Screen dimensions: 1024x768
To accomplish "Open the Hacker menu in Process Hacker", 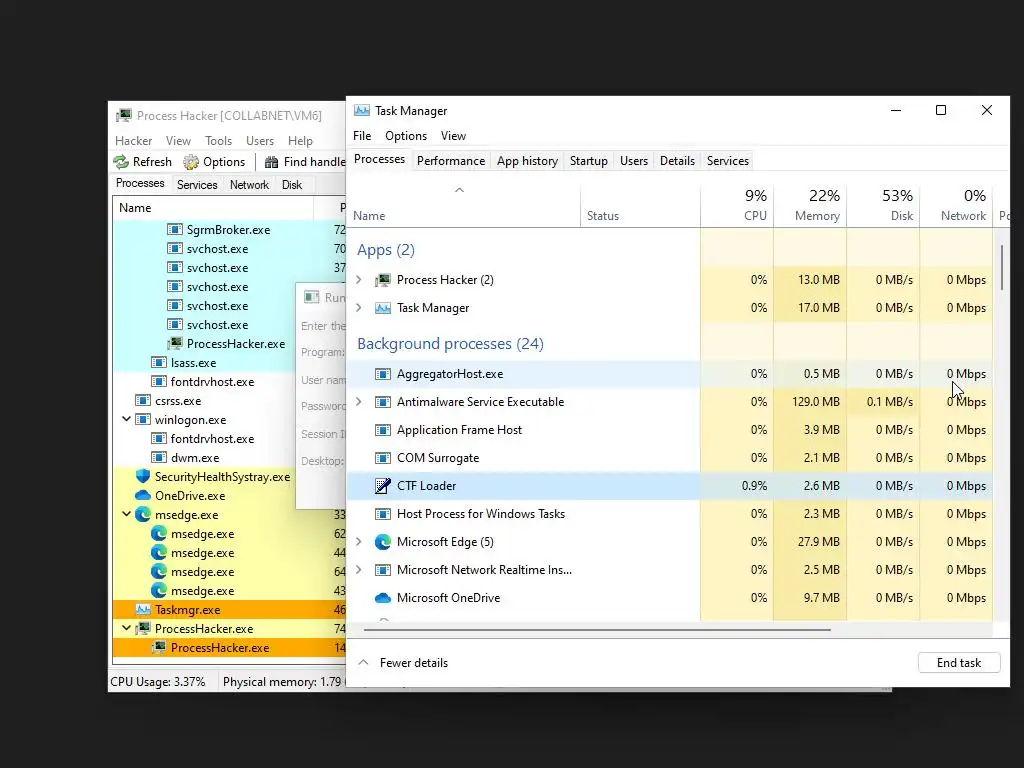I will [x=133, y=141].
